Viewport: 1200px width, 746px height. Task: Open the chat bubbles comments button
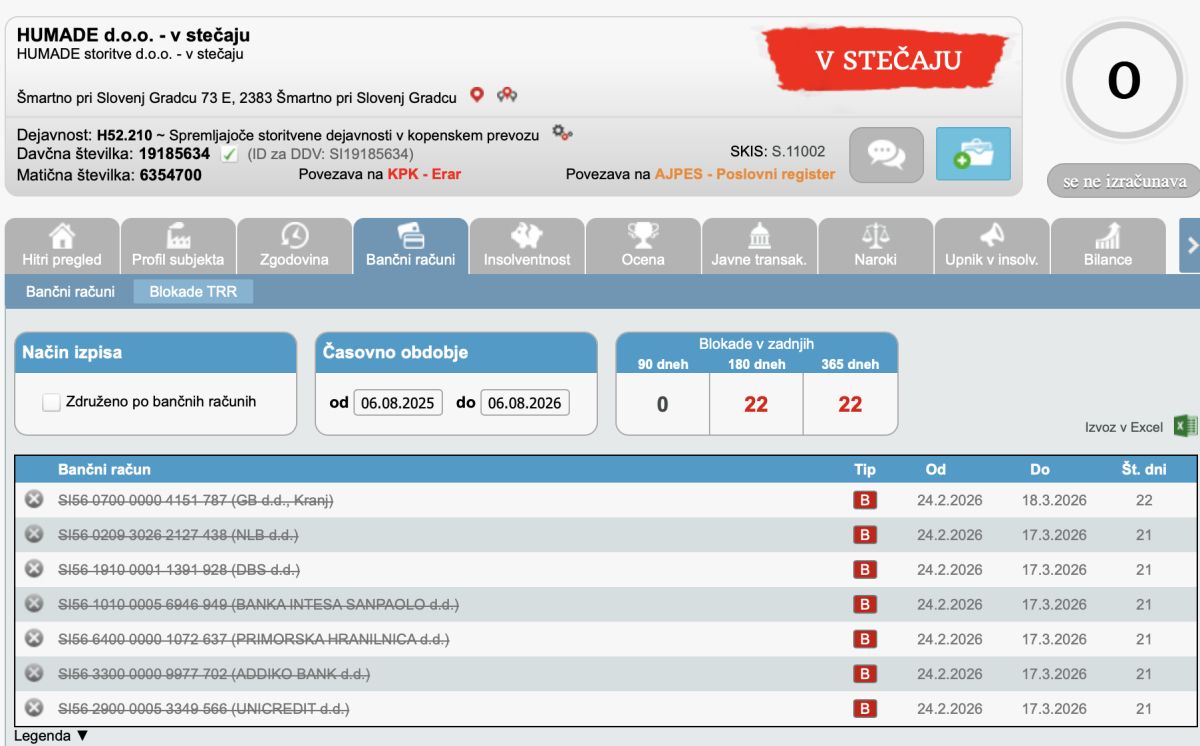tap(886, 154)
